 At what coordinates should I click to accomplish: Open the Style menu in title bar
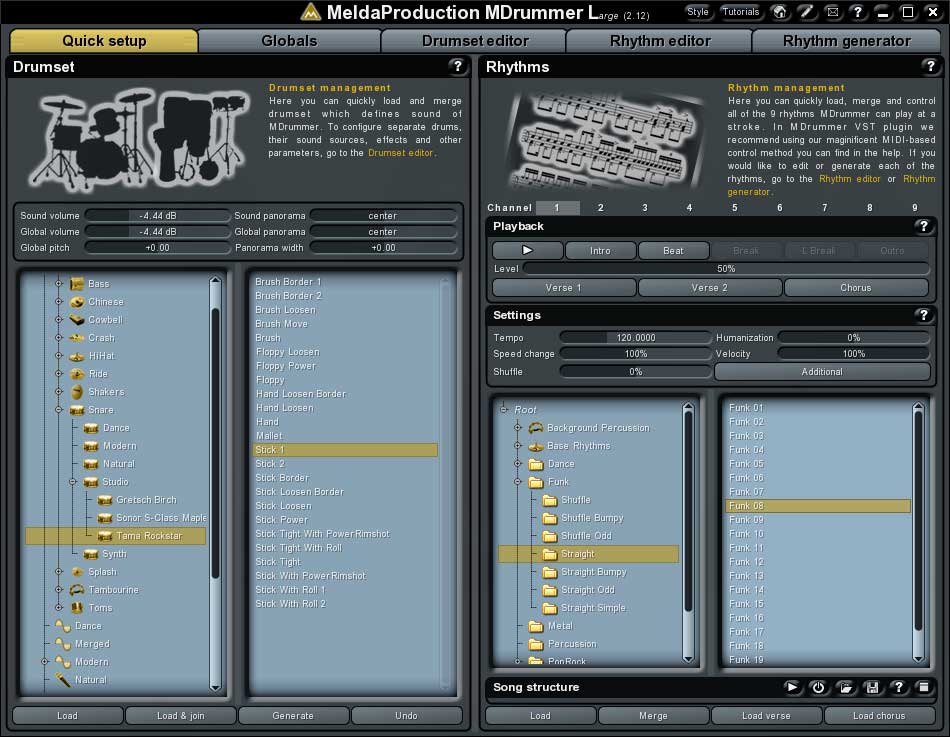697,12
